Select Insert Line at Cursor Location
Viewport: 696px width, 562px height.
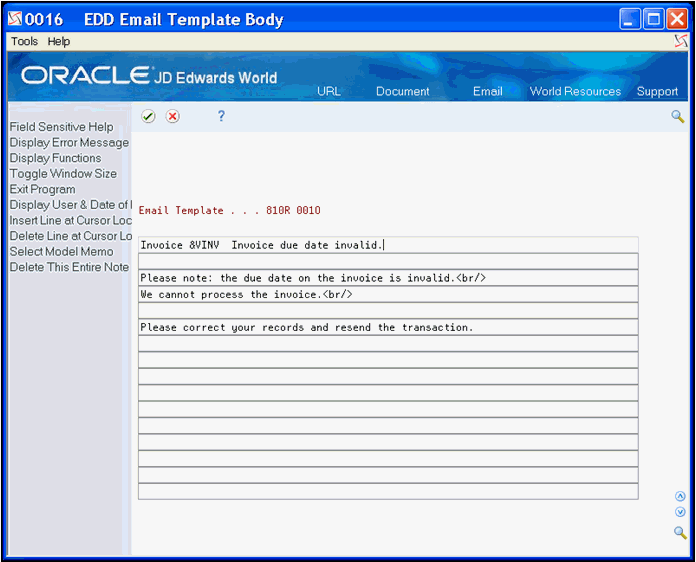[x=71, y=220]
